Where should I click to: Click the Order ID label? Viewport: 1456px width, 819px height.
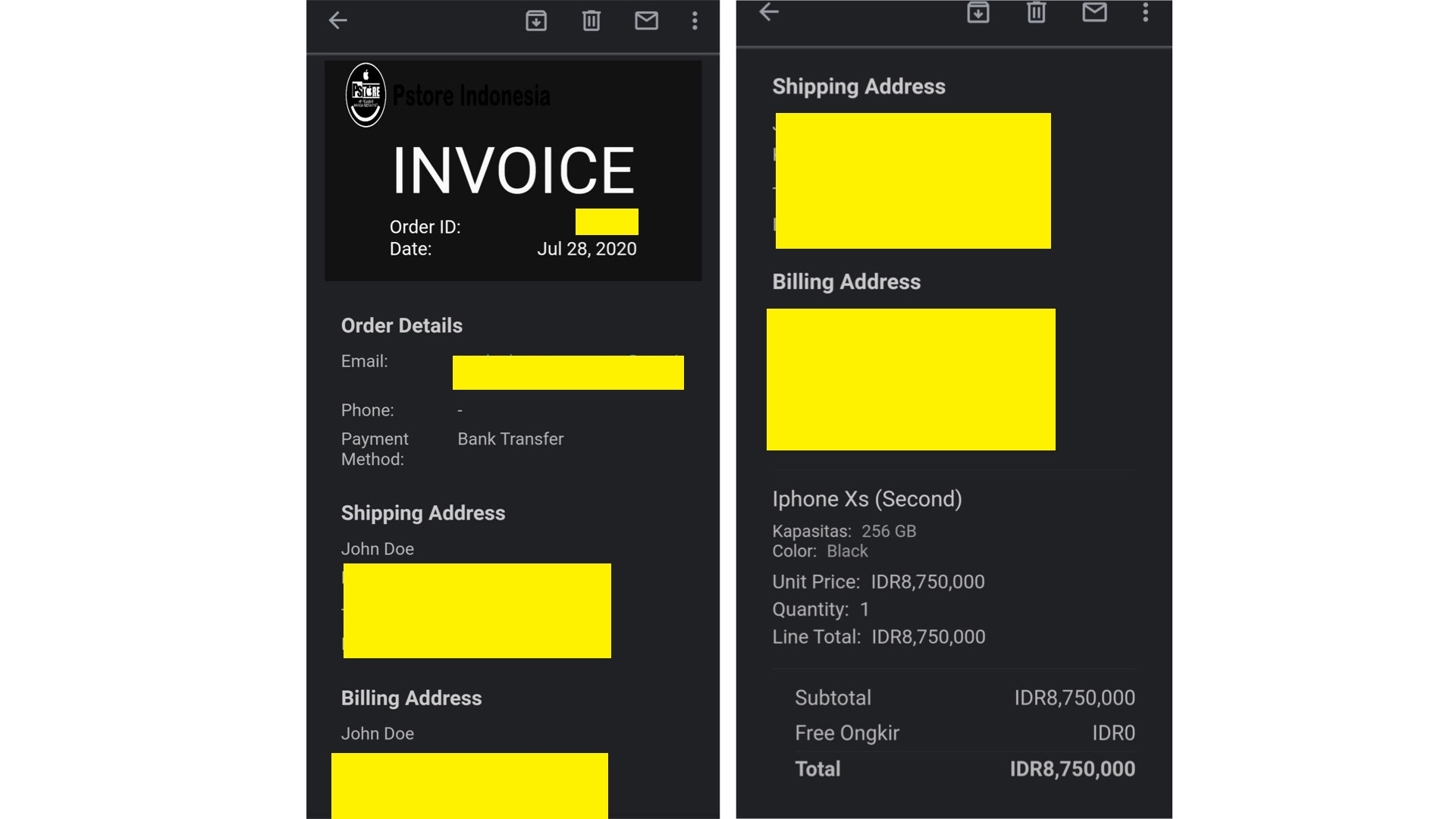(425, 227)
